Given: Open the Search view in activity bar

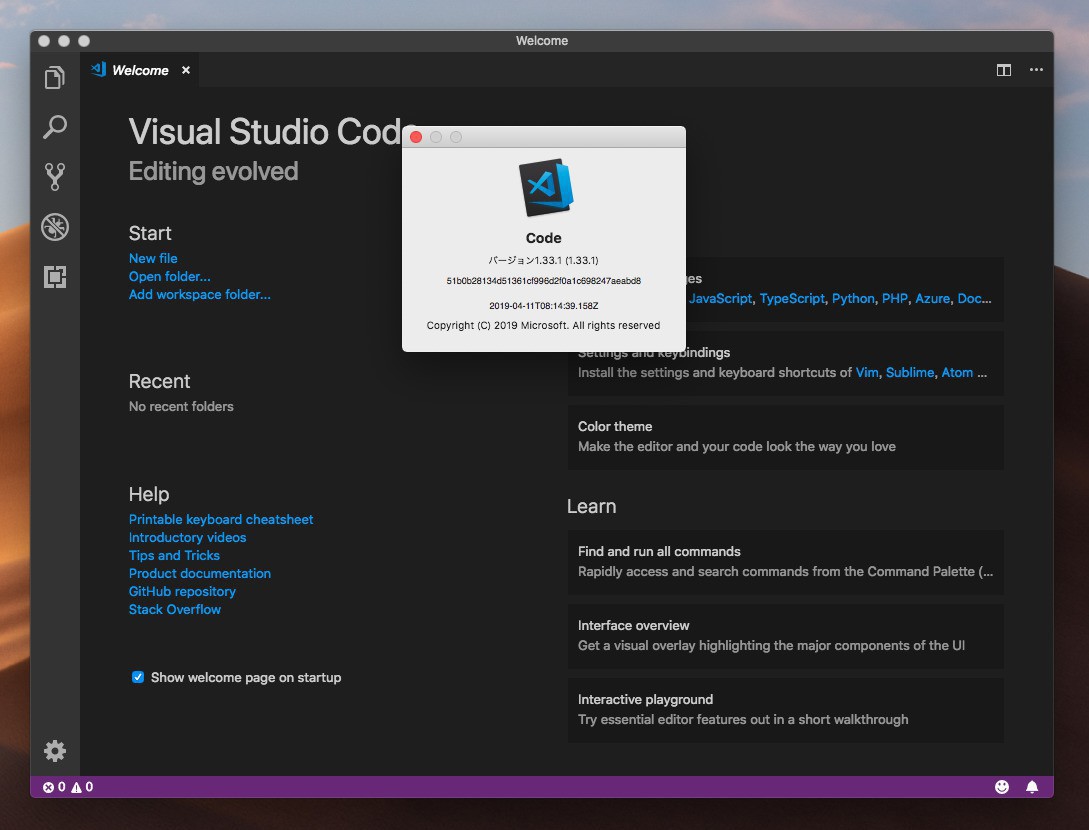Looking at the screenshot, I should tap(55, 127).
